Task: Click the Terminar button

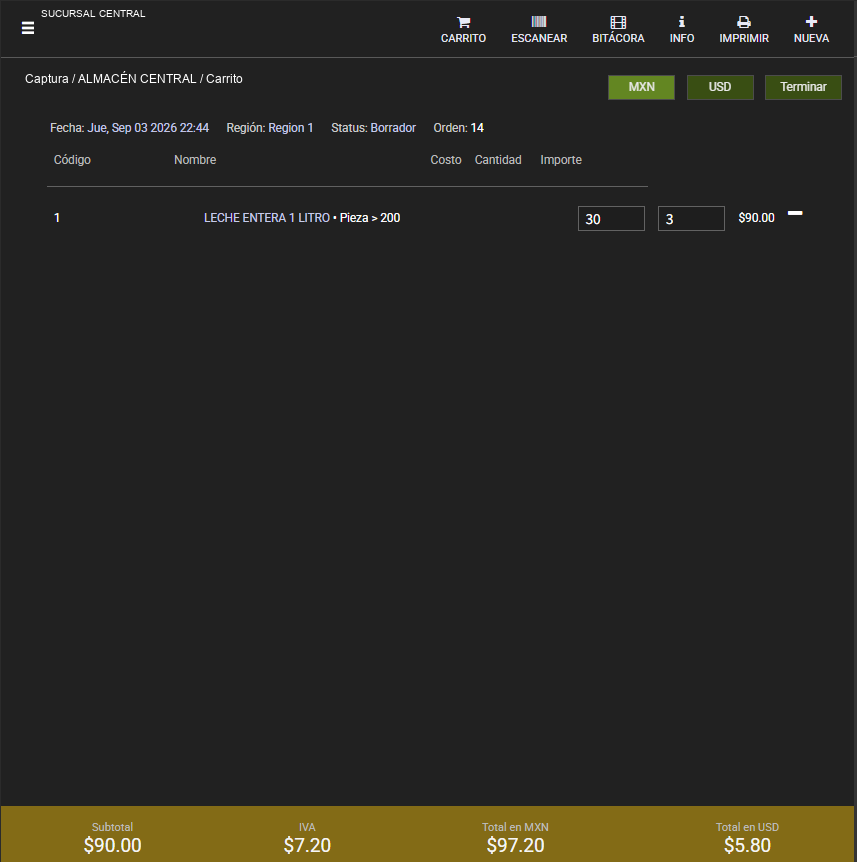Action: pos(803,87)
